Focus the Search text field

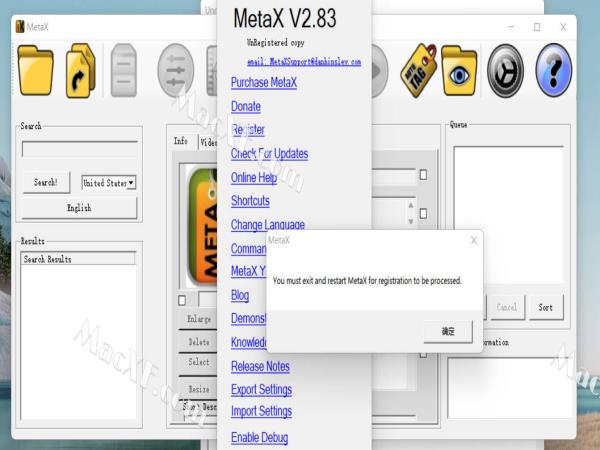[80, 150]
